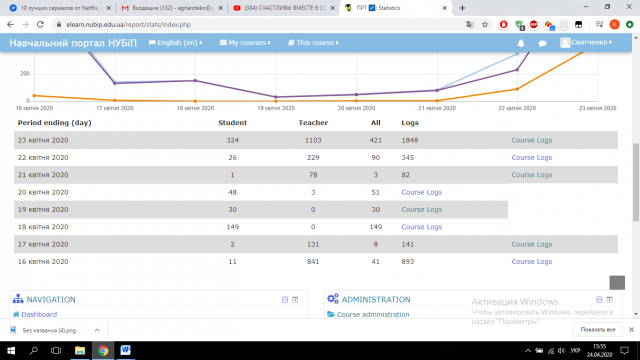640x360 pixels.
Task: Click the back-to-top arrow button
Action: click(617, 282)
